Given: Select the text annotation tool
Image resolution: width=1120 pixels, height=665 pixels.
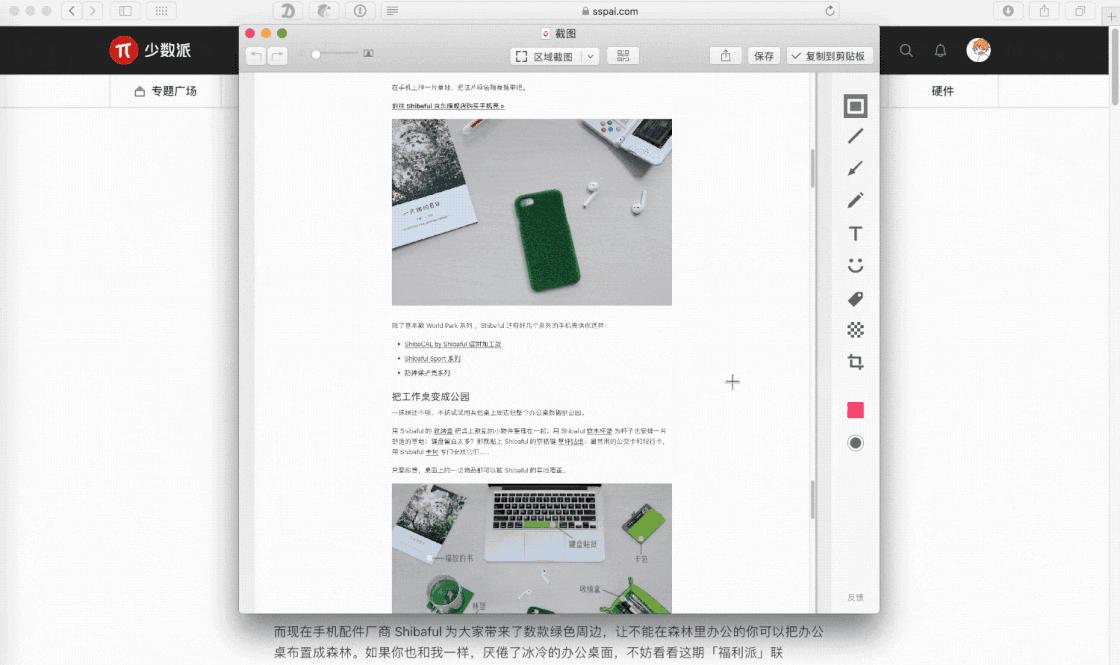Looking at the screenshot, I should 855,234.
